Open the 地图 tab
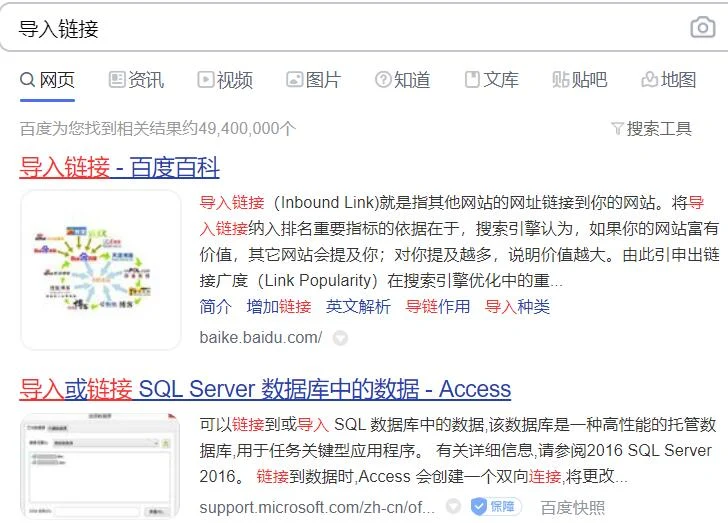This screenshot has height=523, width=728. 669,80
